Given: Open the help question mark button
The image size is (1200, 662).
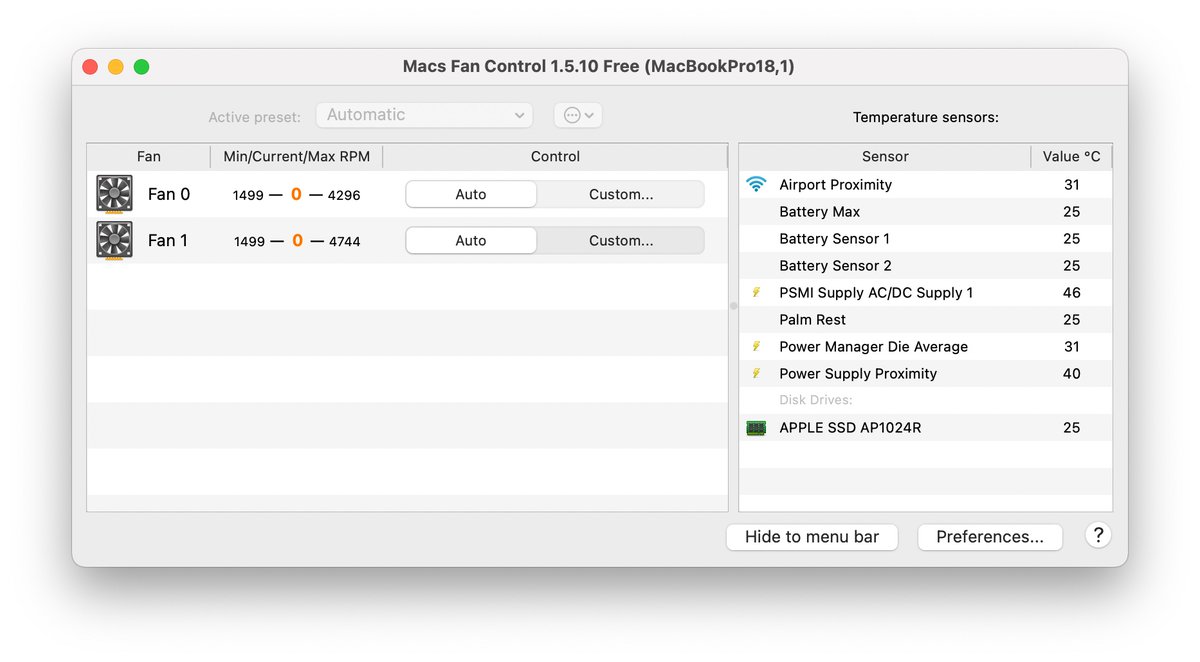Looking at the screenshot, I should pos(1098,535).
